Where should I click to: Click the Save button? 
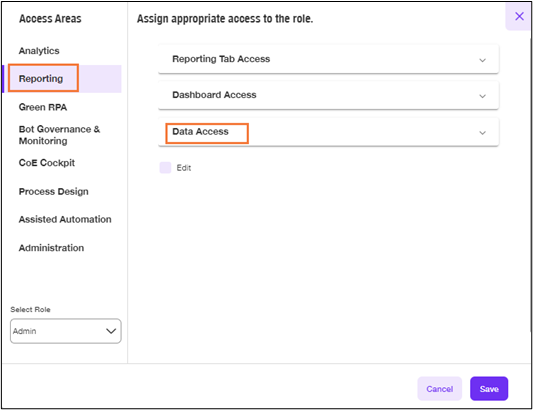(x=489, y=389)
